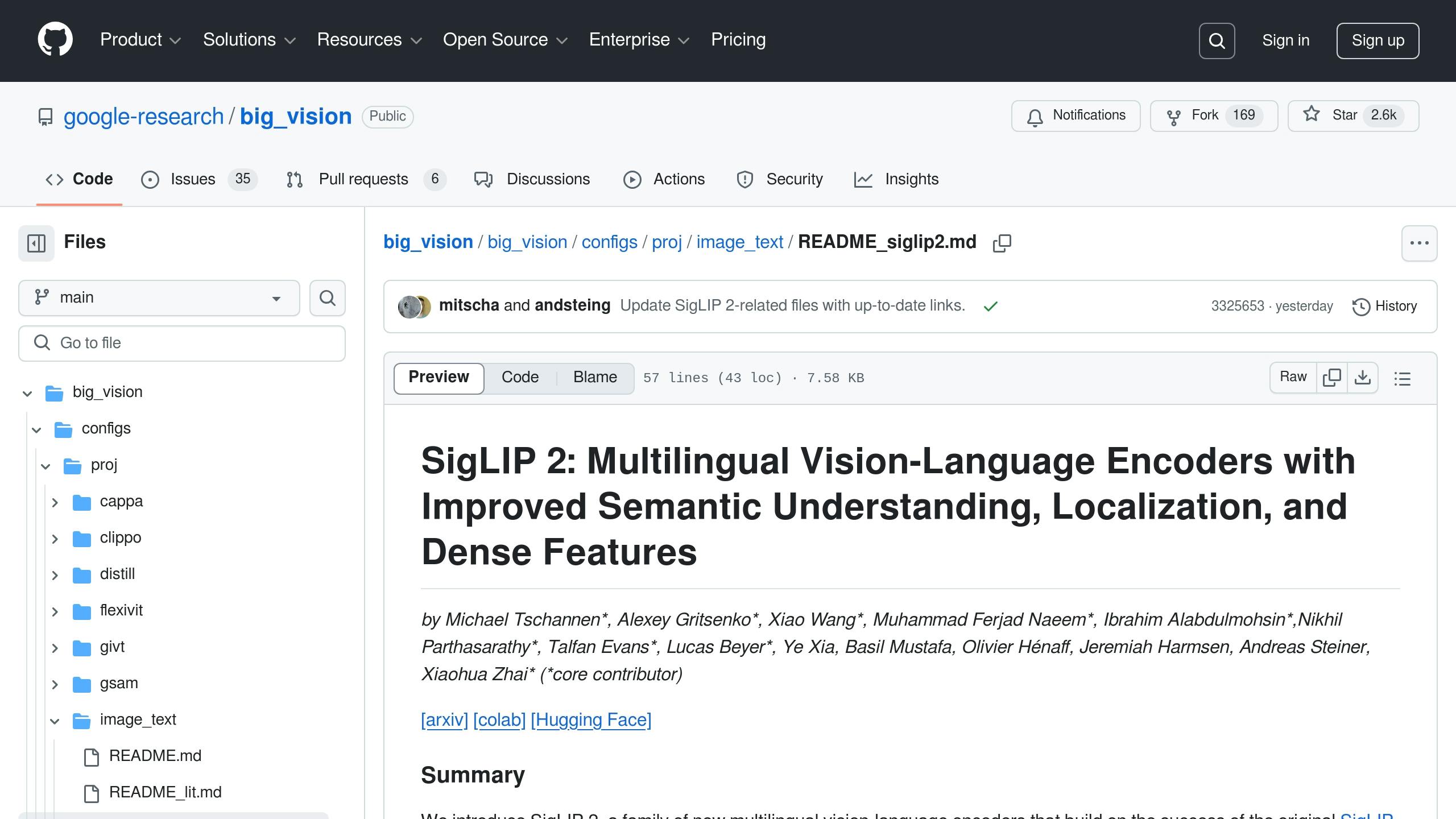The width and height of the screenshot is (1456, 819).
Task: Switch file view to Code
Action: [x=520, y=378]
